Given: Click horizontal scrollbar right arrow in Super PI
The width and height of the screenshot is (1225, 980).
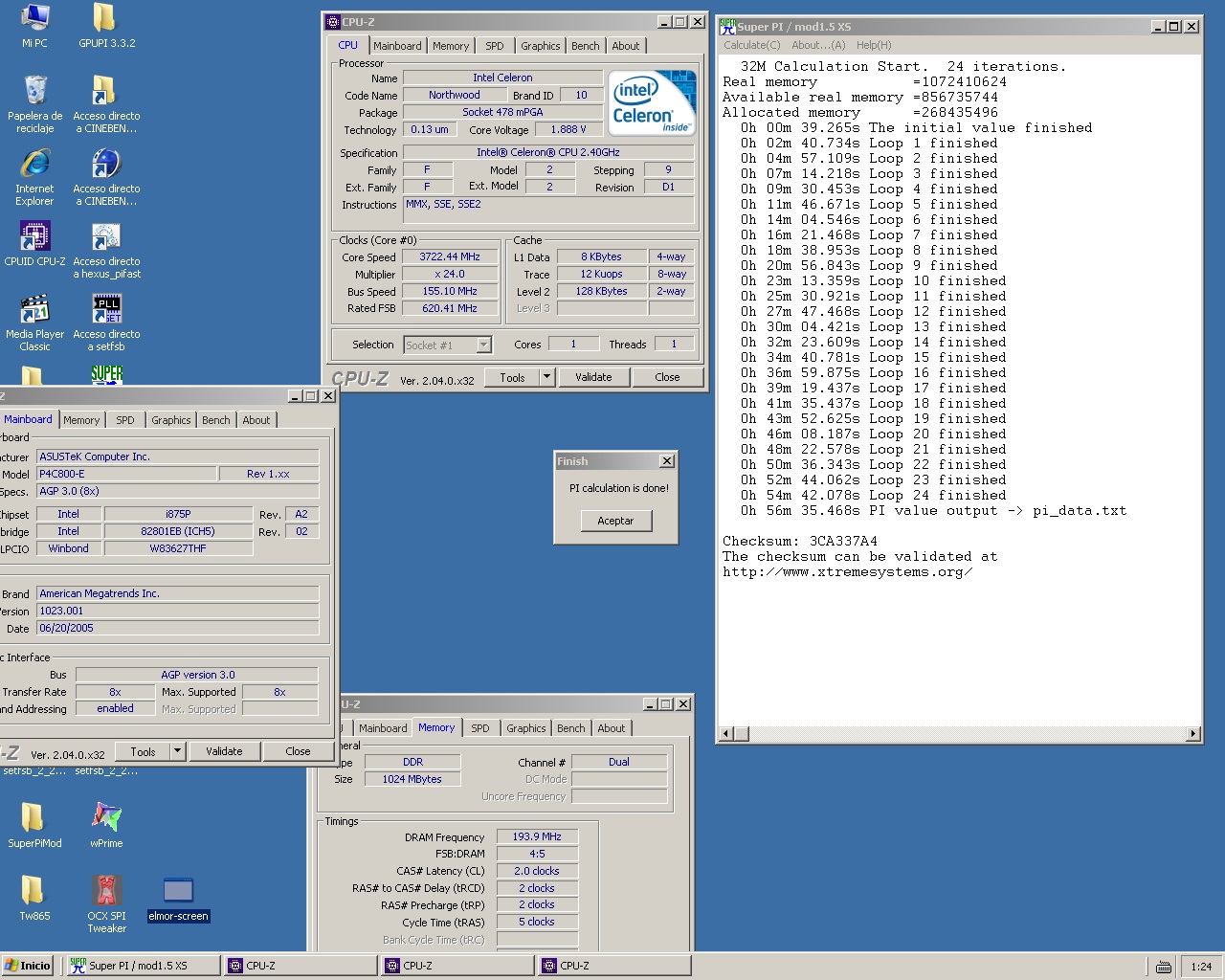Looking at the screenshot, I should [1192, 734].
